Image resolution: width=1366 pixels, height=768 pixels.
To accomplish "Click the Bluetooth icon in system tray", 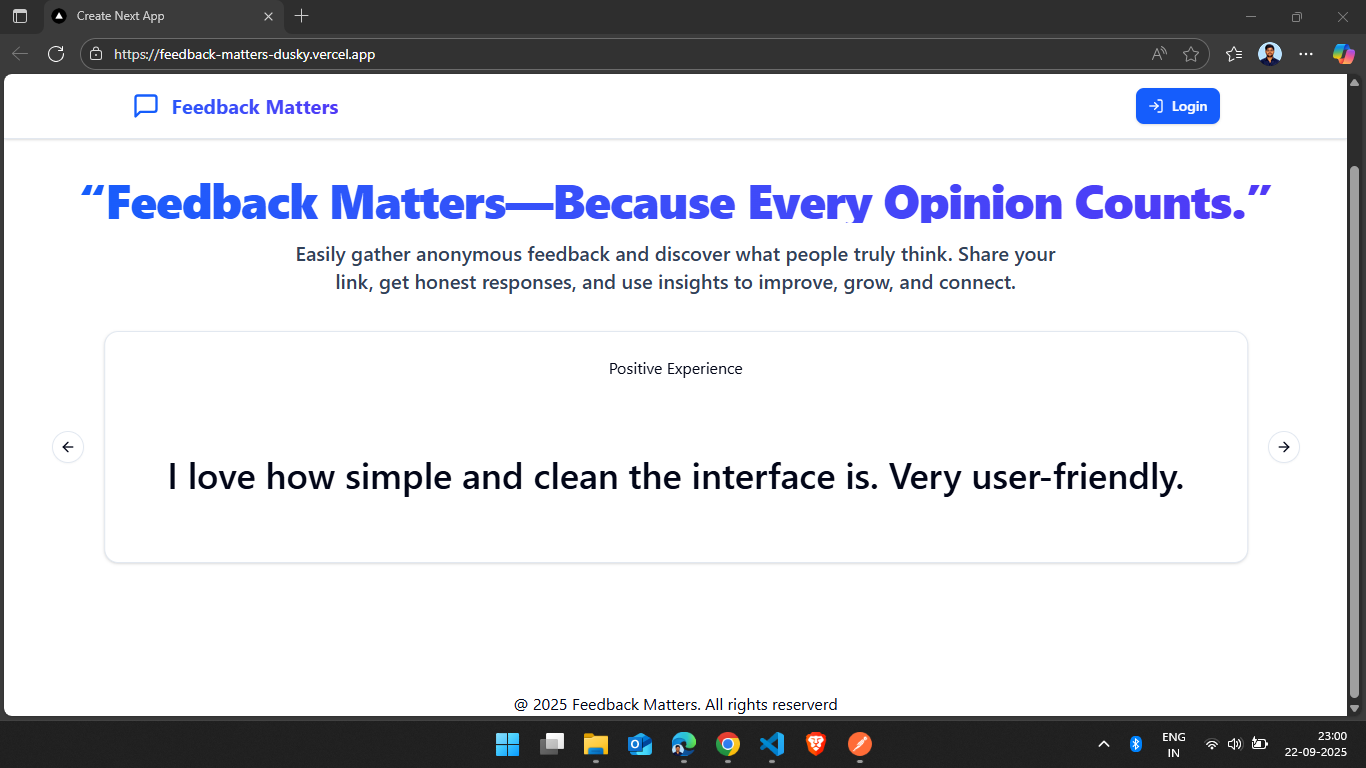I will click(1135, 744).
